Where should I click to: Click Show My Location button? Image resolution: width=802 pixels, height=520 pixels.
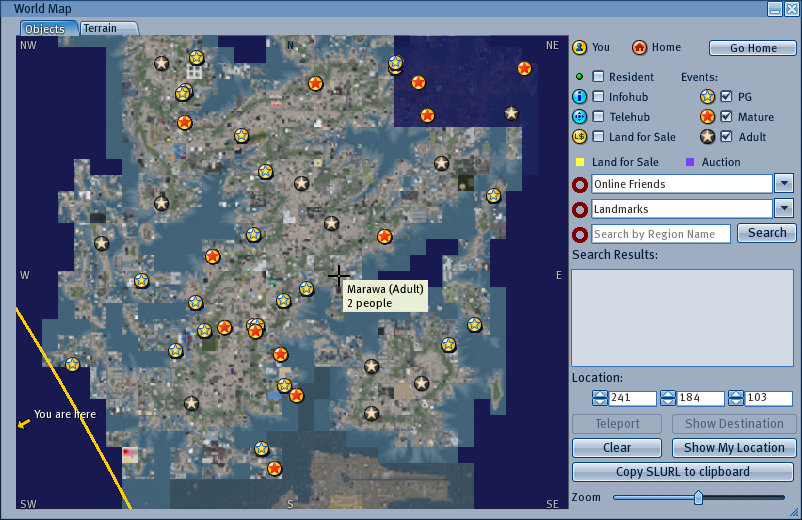pyautogui.click(x=734, y=448)
